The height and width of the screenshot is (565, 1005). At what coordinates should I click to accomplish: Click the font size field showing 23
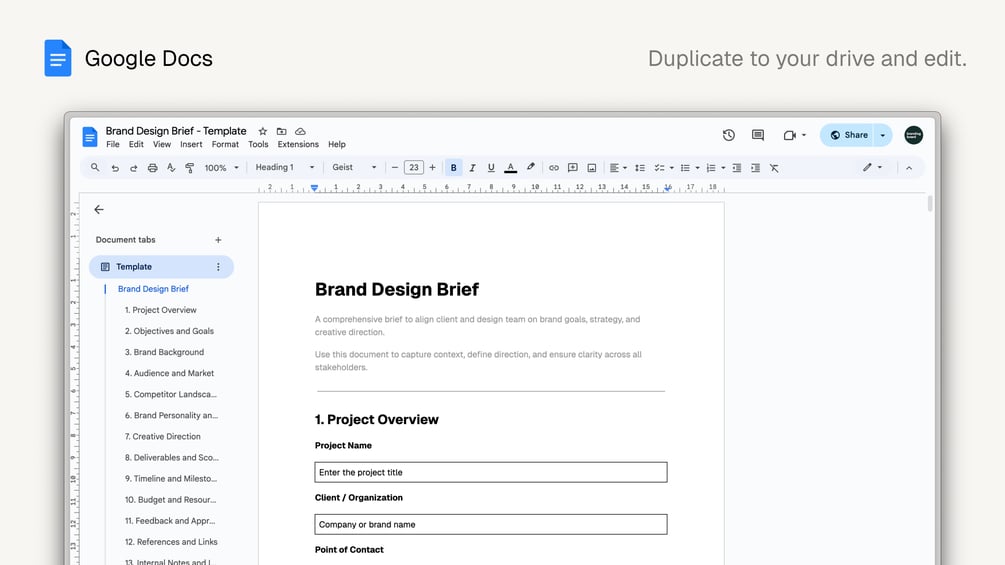(414, 167)
